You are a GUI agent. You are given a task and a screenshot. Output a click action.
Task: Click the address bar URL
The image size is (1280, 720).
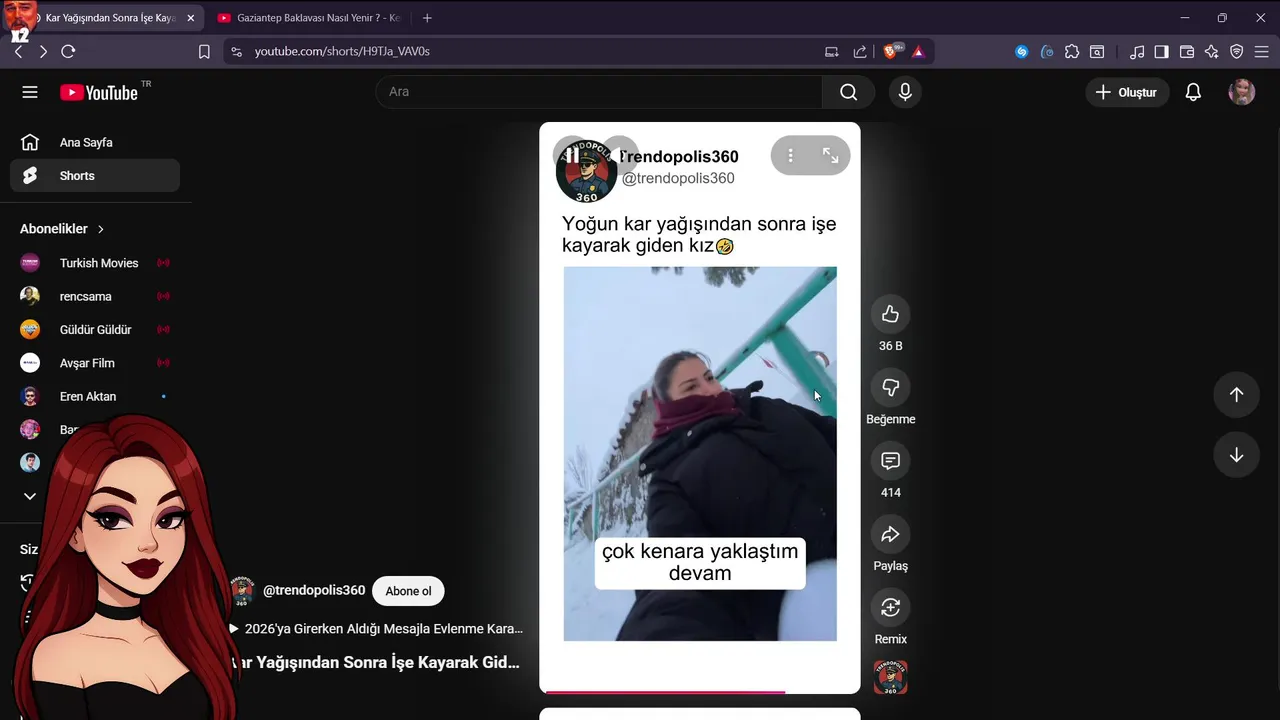click(x=342, y=51)
